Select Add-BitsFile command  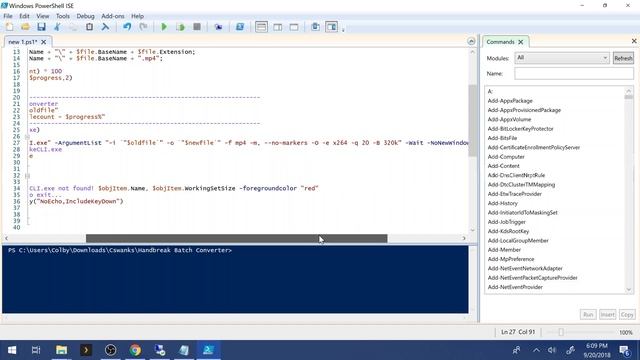pyautogui.click(x=502, y=138)
